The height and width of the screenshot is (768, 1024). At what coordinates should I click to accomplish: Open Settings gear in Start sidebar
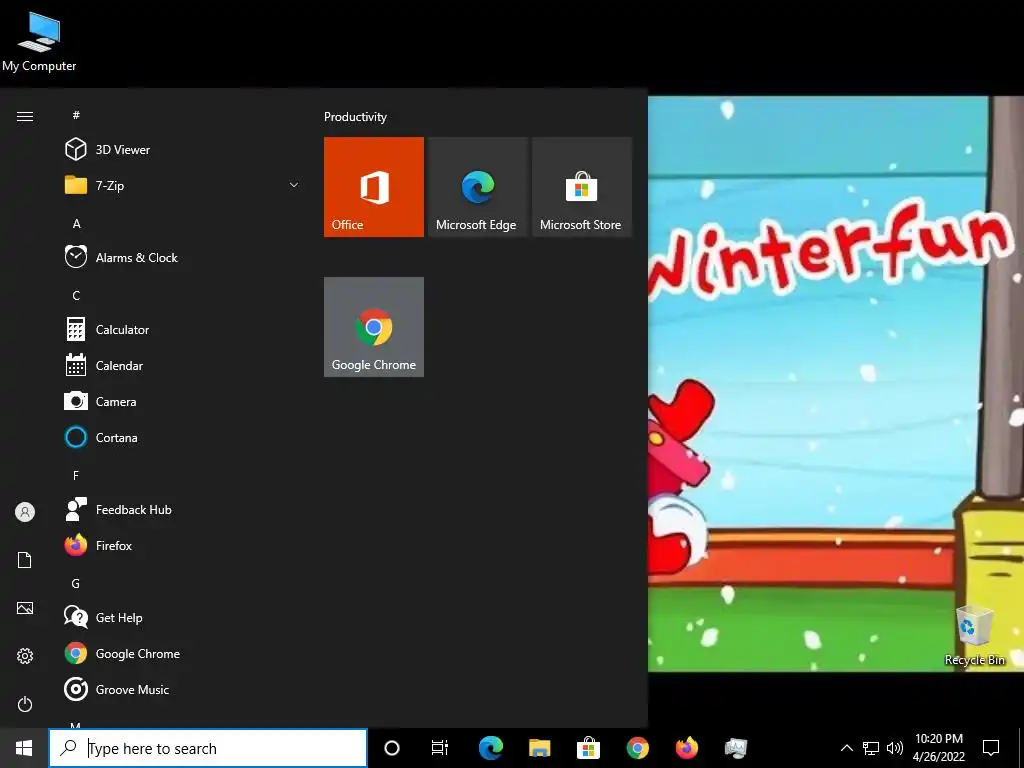(25, 656)
